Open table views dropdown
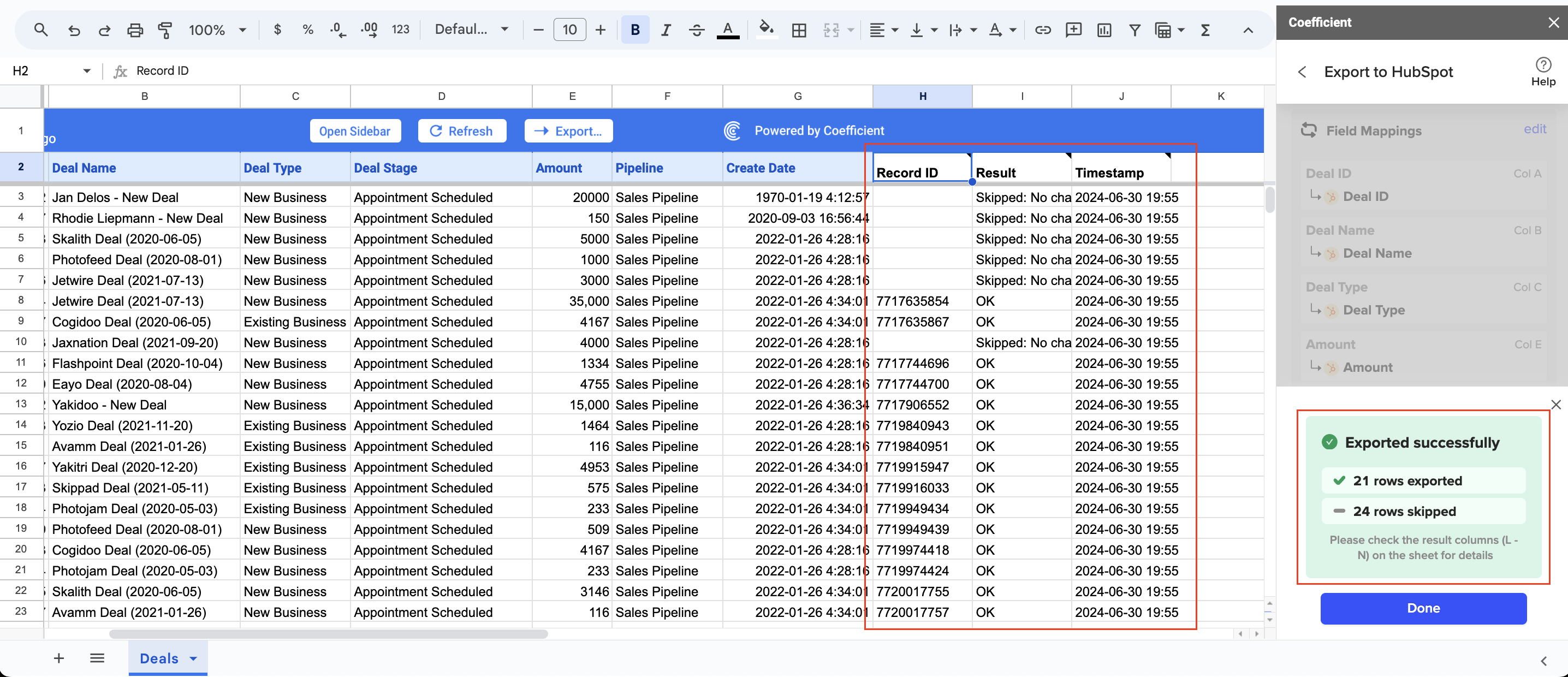Viewport: 1568px width, 677px height. (1169, 29)
